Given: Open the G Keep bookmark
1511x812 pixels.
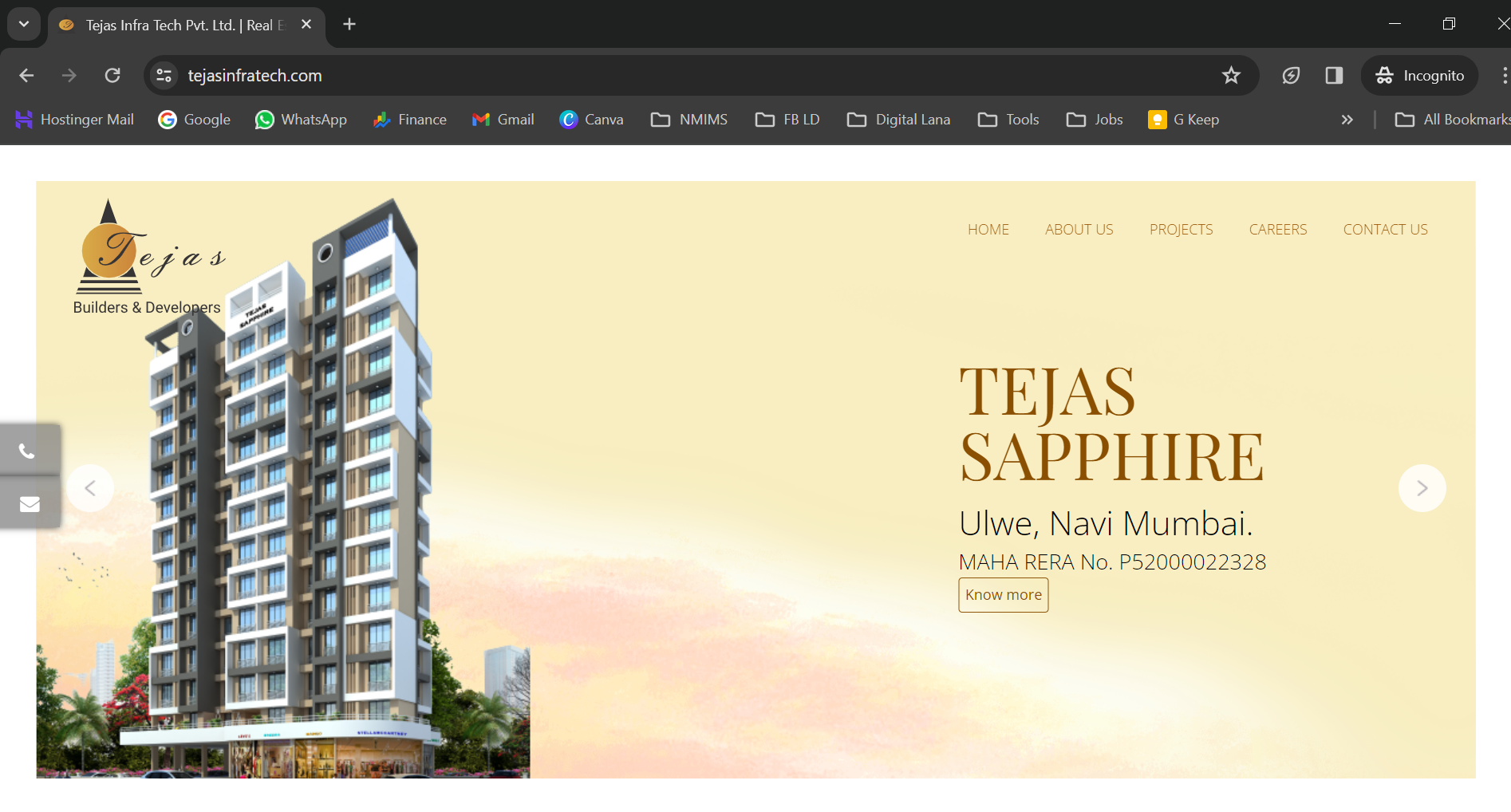Looking at the screenshot, I should click(1183, 120).
